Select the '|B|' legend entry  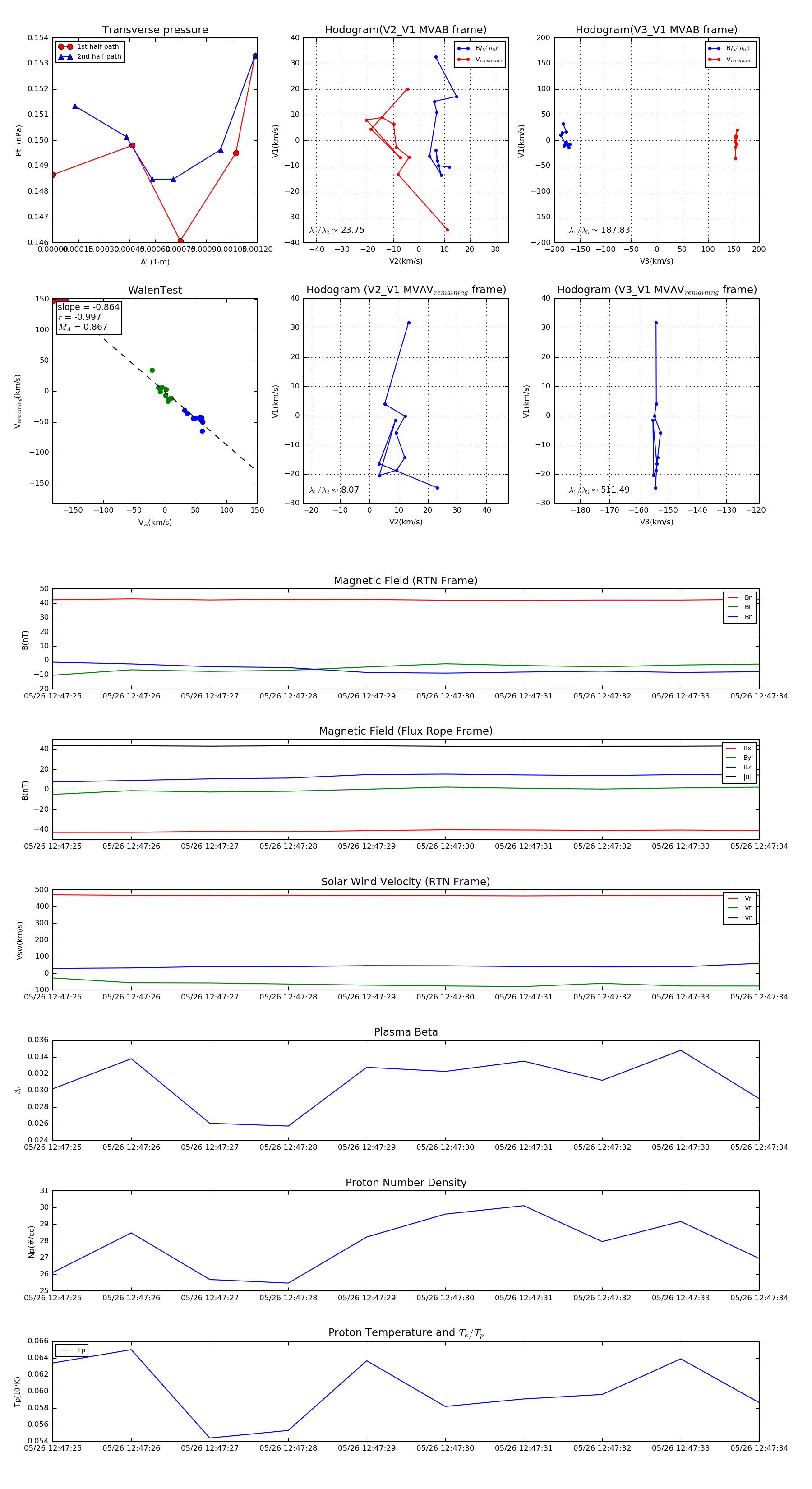[x=739, y=777]
